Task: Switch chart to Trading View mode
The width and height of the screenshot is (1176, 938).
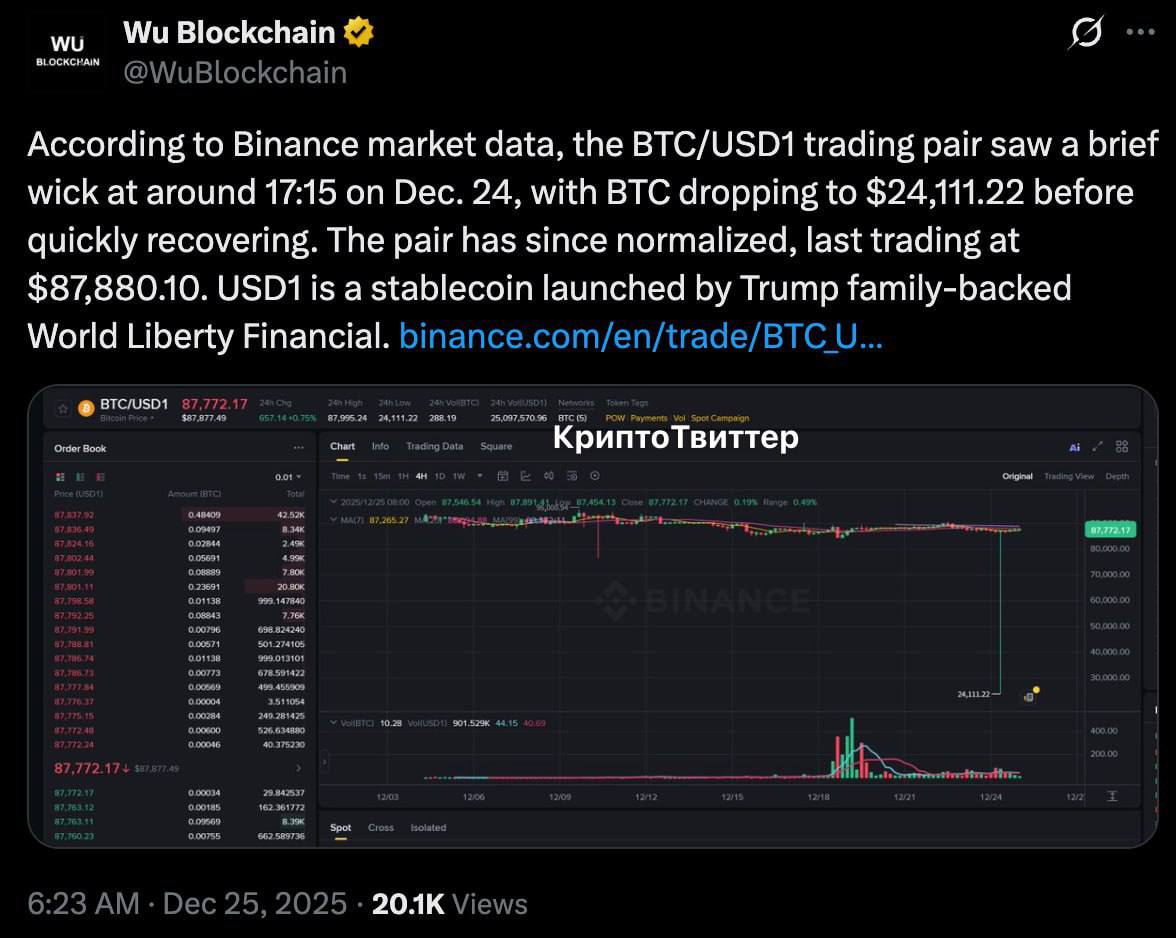Action: click(x=1069, y=476)
